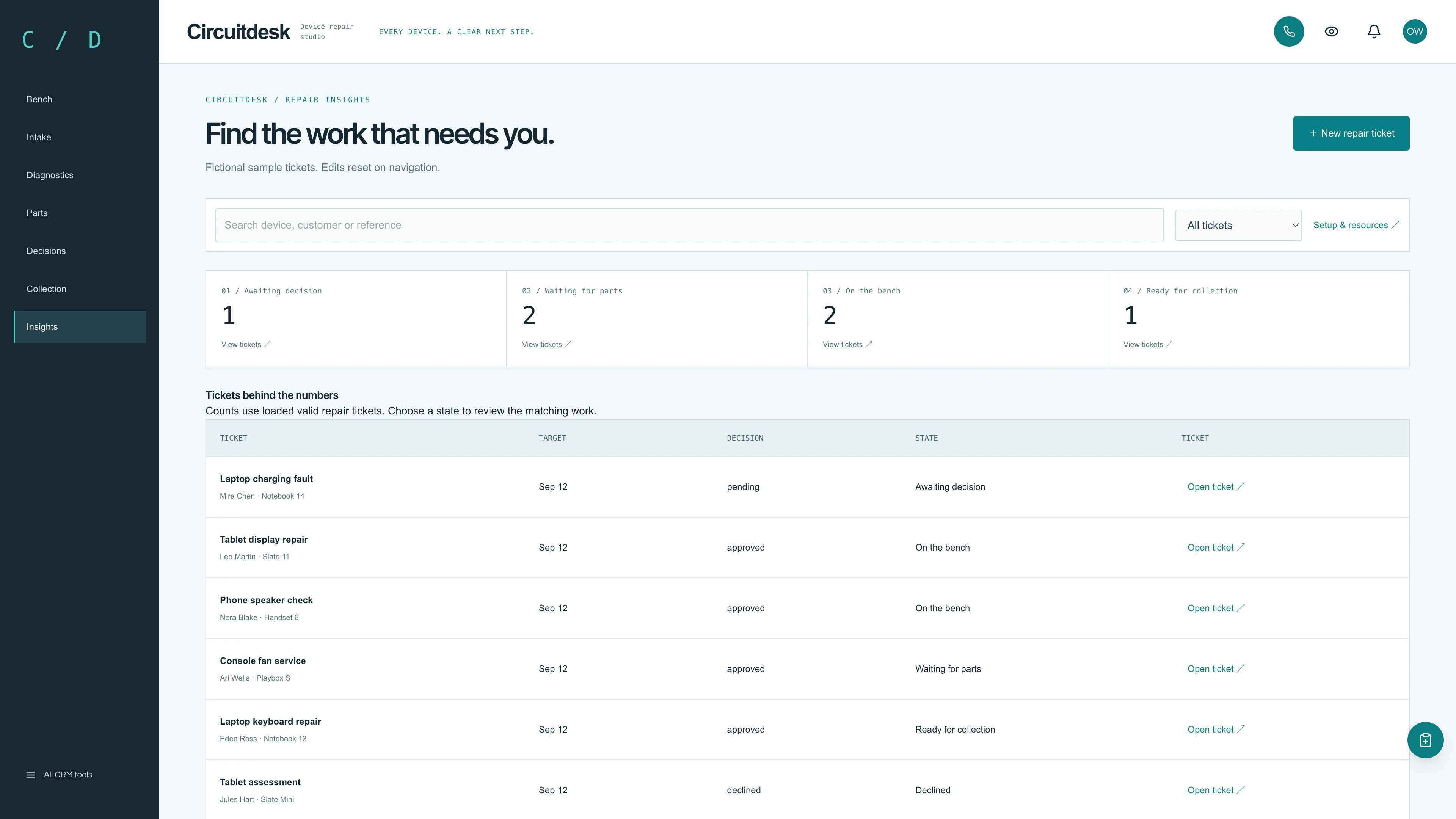Open ticket for Phone speaker check
1456x819 pixels.
pyautogui.click(x=1216, y=607)
